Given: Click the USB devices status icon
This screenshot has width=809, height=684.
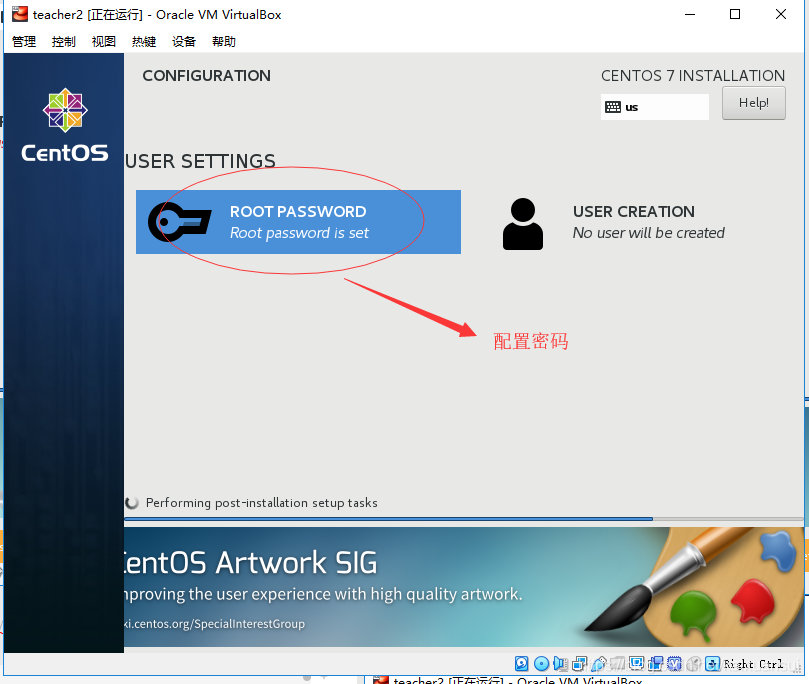Looking at the screenshot, I should [x=599, y=663].
